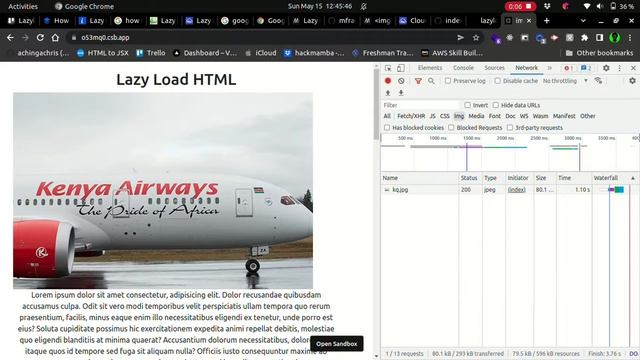Click the Open Sandbox button
640x360 pixels.
[337, 344]
